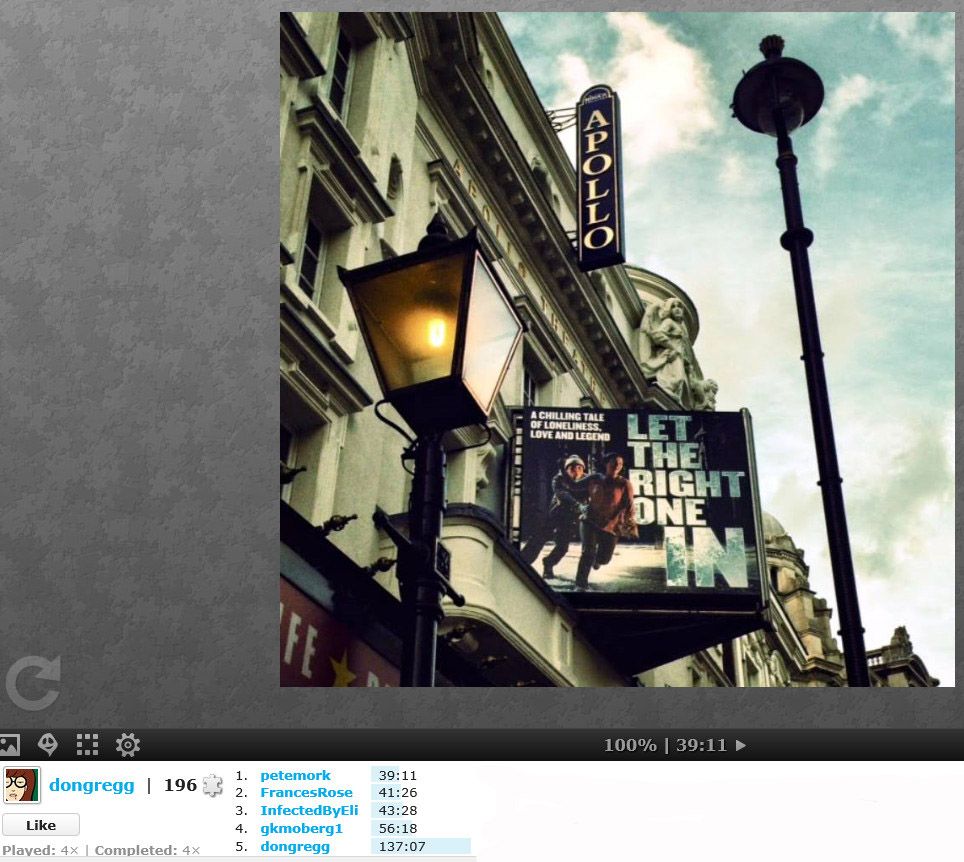Open the piece arrangement grid icon
This screenshot has width=964, height=862.
coord(88,745)
